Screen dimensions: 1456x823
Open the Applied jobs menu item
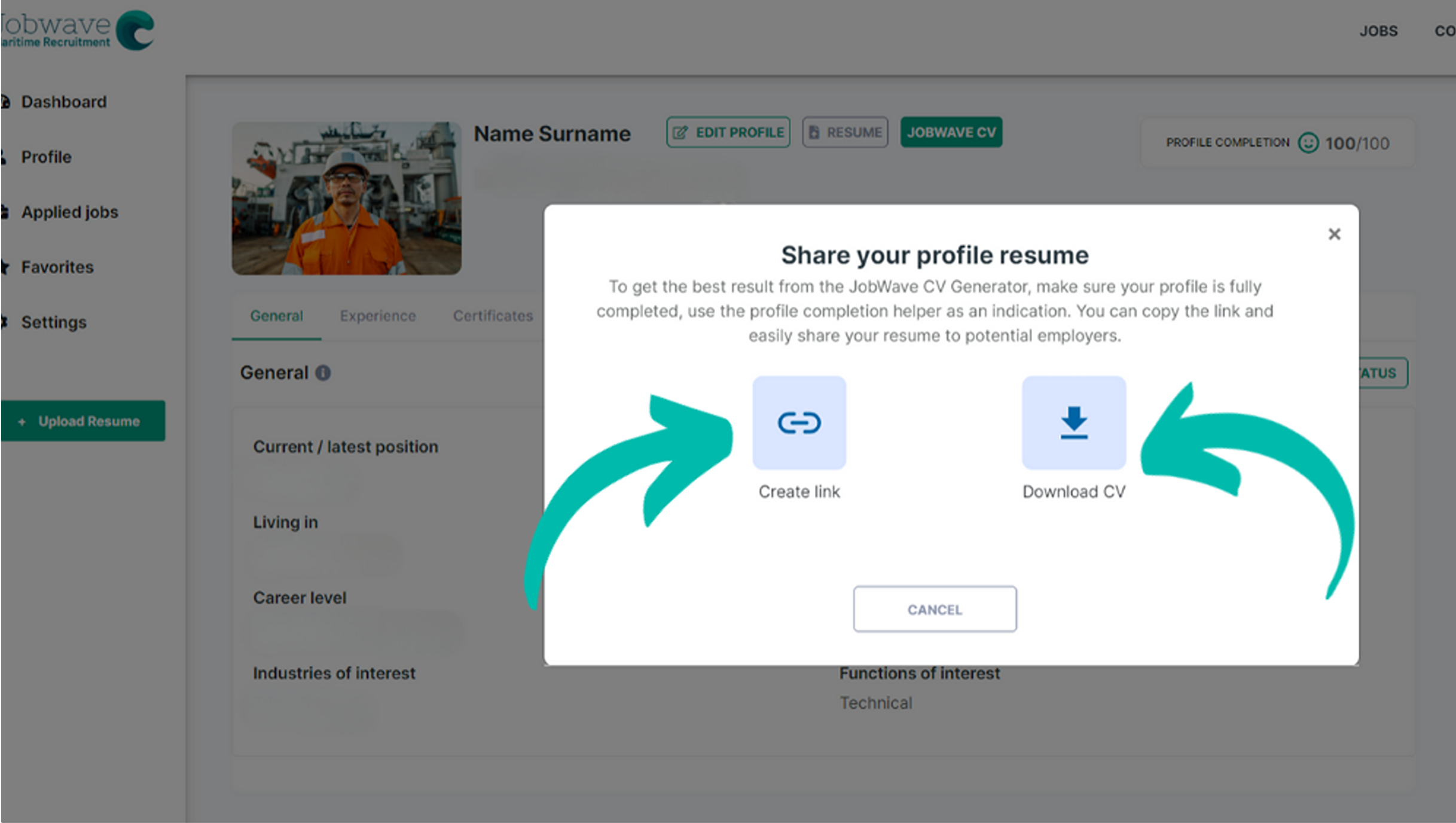[x=70, y=211]
